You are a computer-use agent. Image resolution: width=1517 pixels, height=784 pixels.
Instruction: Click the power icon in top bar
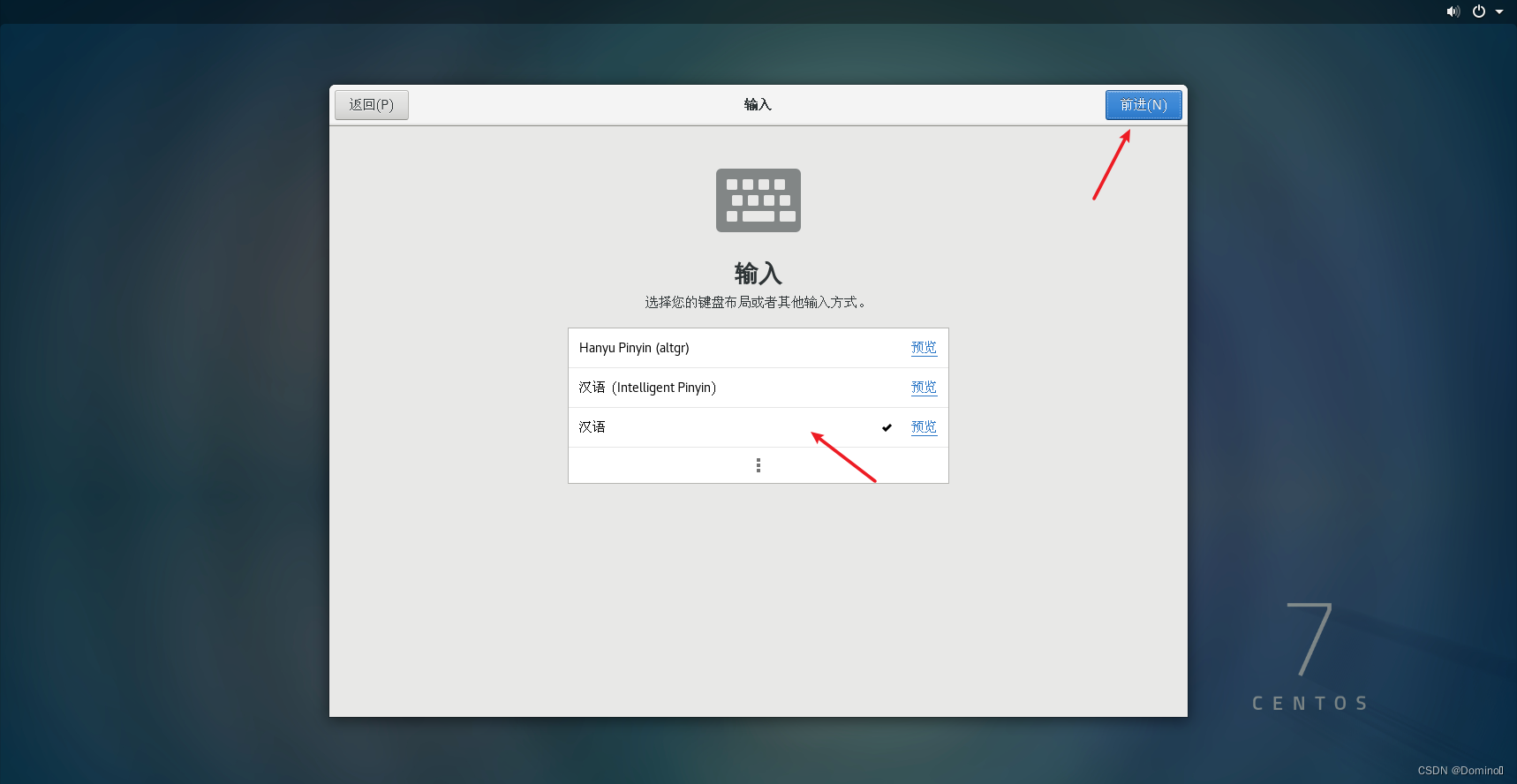(x=1479, y=11)
